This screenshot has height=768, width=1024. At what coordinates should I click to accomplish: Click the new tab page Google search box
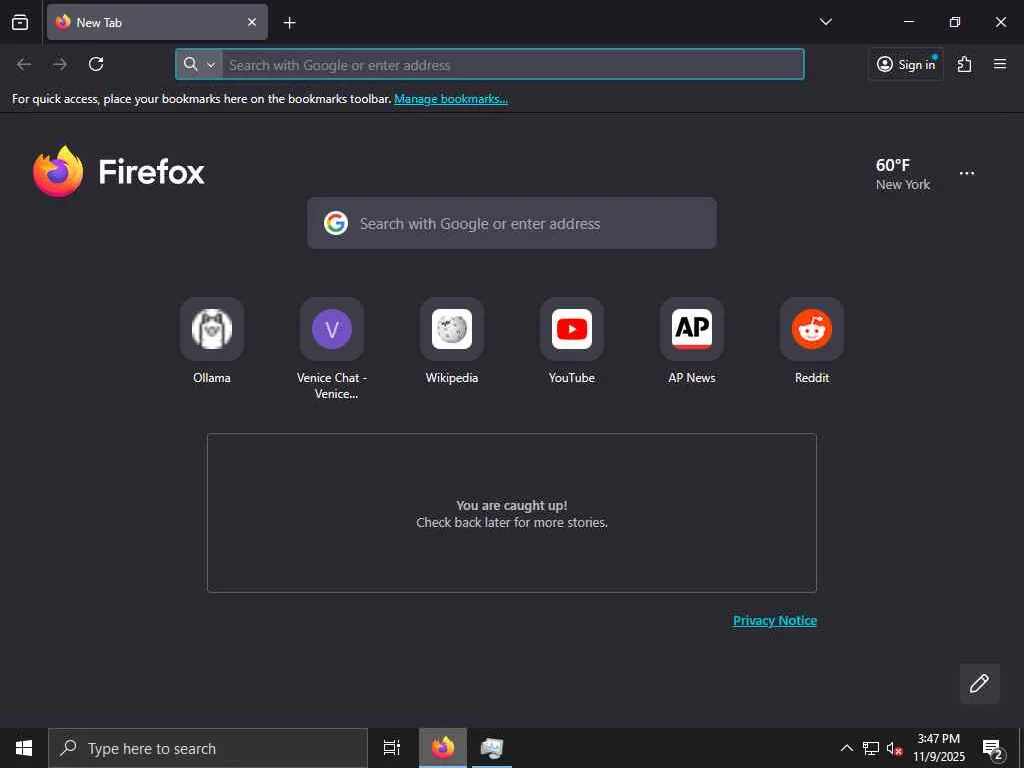511,223
